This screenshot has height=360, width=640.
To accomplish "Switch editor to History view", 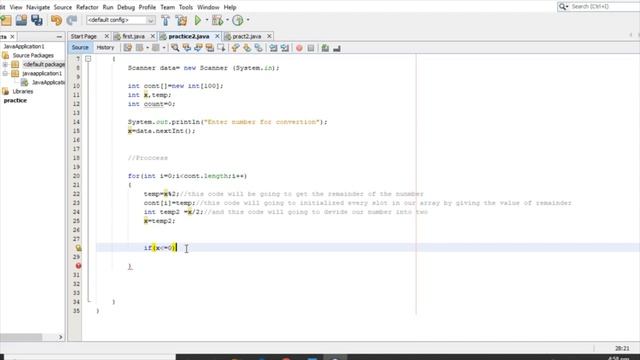I will pyautogui.click(x=105, y=48).
